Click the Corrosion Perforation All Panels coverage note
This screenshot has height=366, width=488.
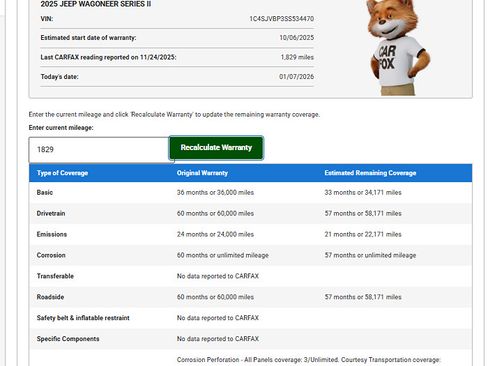tap(309, 360)
